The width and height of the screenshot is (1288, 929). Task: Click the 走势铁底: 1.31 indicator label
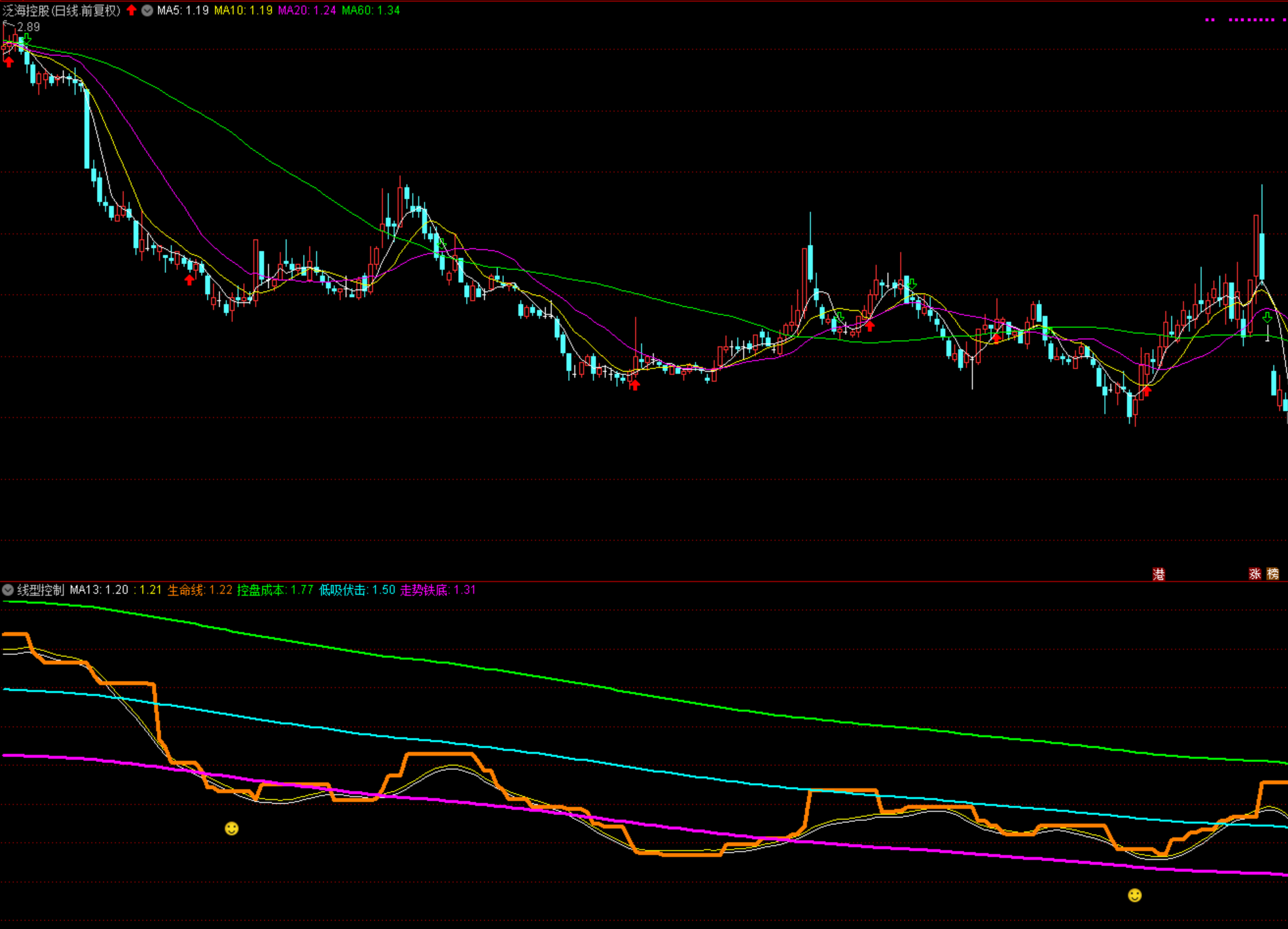[x=438, y=590]
